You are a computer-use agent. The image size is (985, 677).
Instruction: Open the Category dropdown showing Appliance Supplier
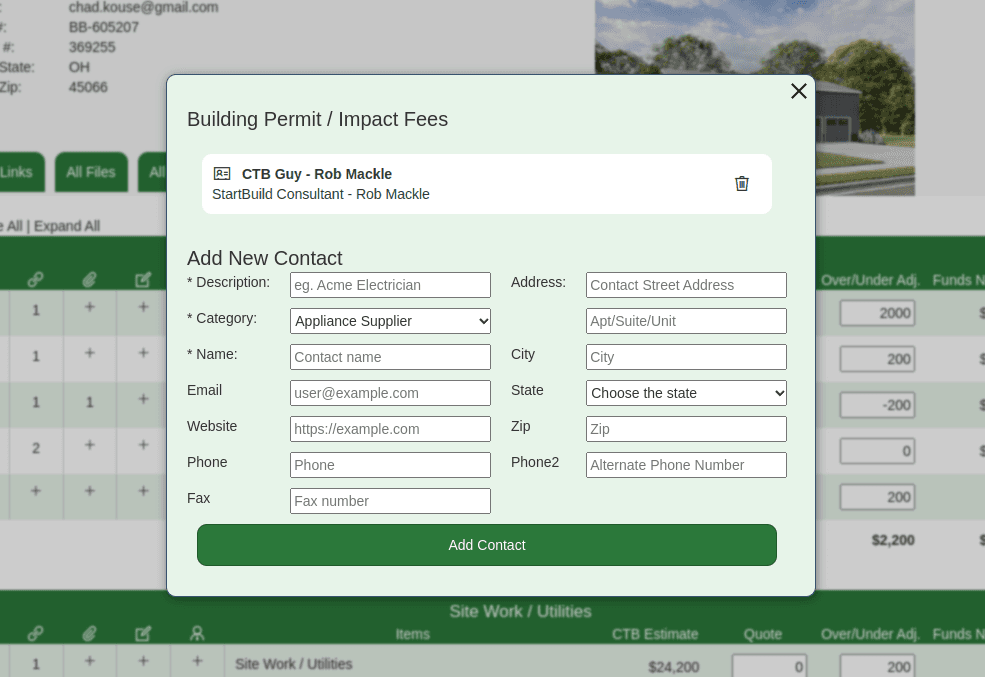pyautogui.click(x=390, y=321)
